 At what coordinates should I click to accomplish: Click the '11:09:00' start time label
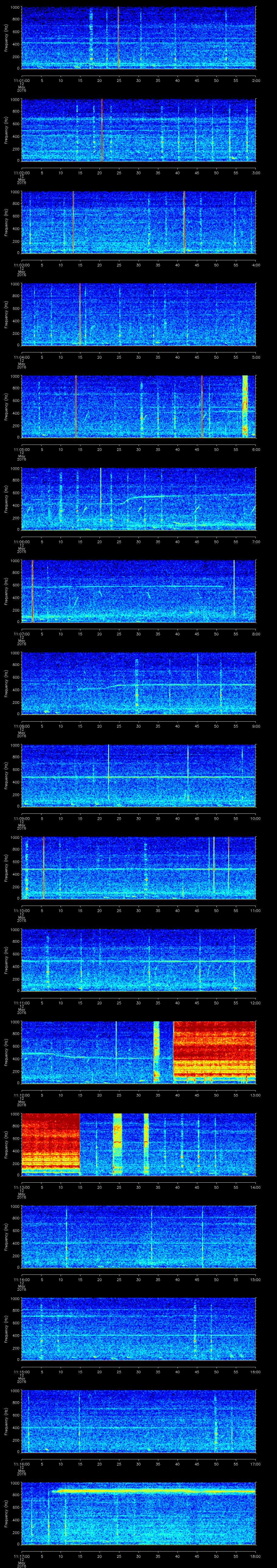pos(21,818)
